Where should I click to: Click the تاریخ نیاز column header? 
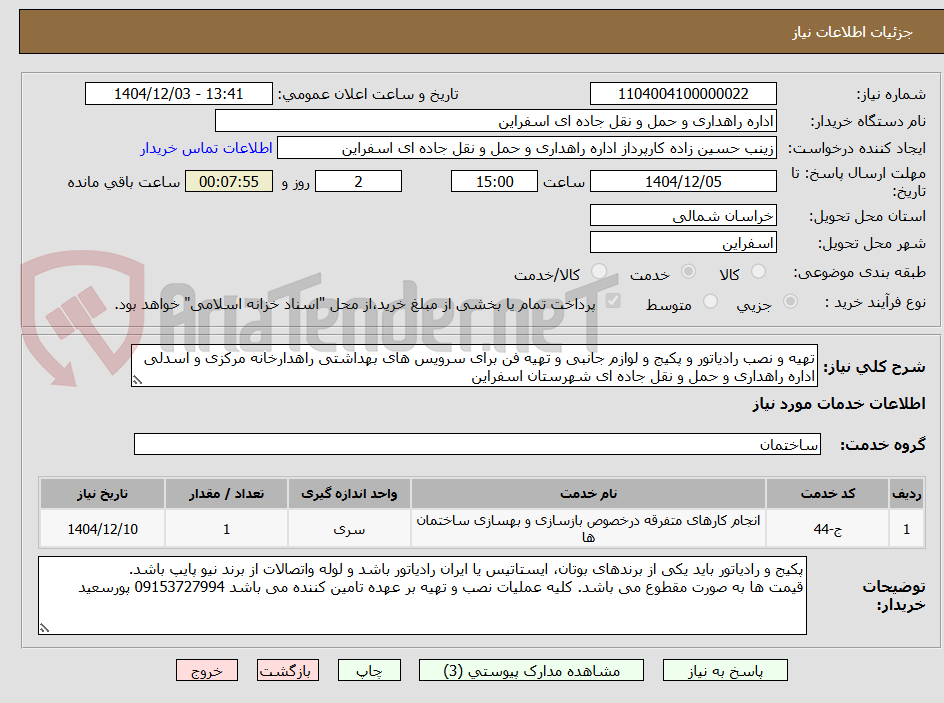[102, 494]
